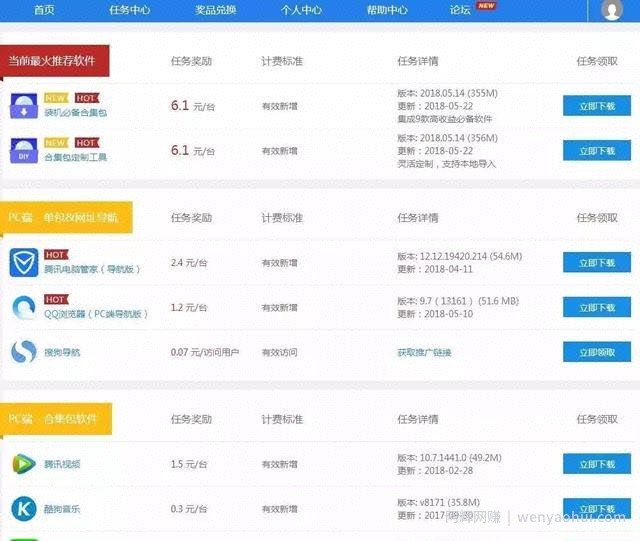The height and width of the screenshot is (541, 640).
Task: Click the 1.5 元/台 reward text
Action: tap(189, 464)
